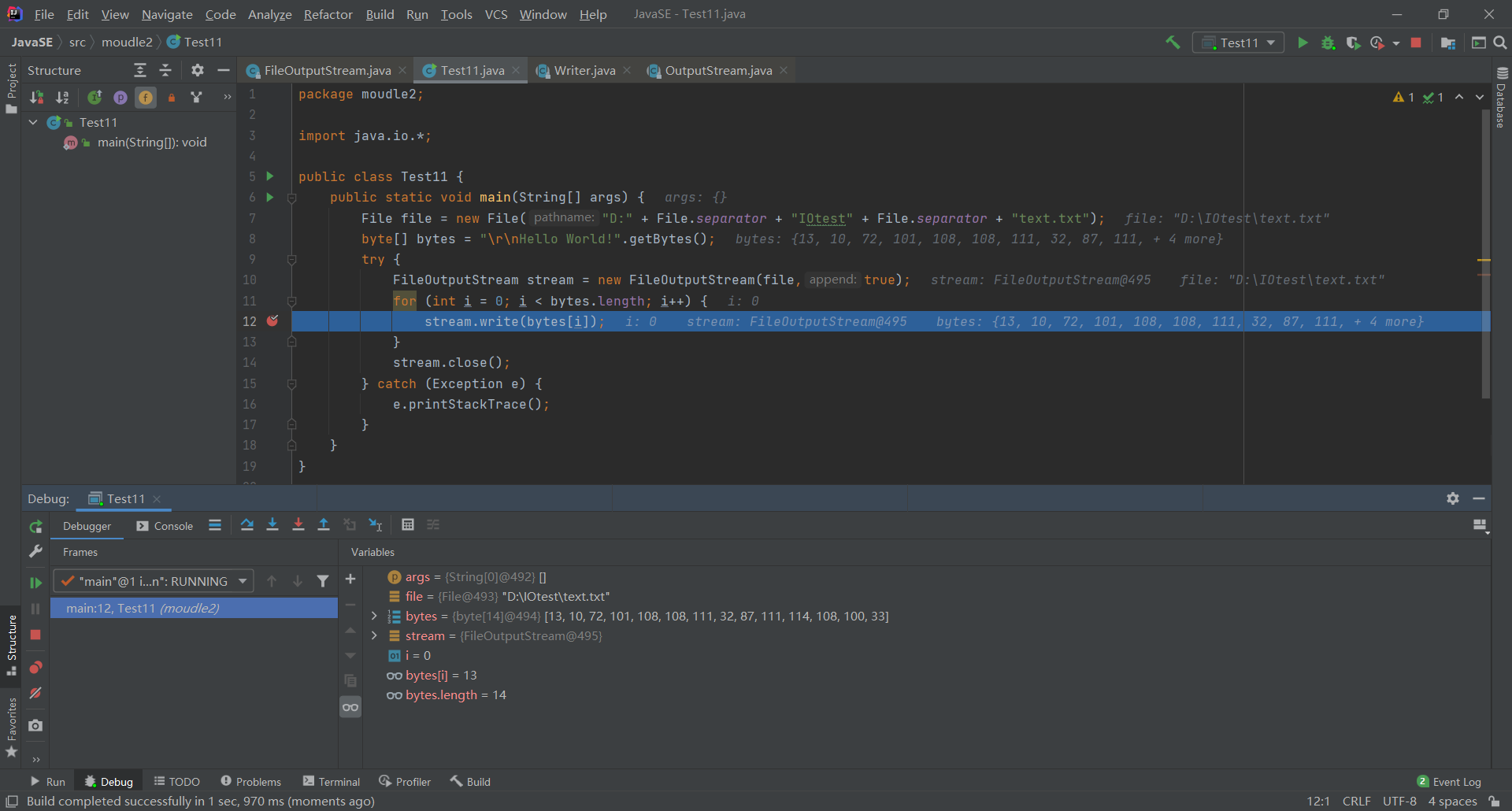Viewport: 1512px width, 811px height.
Task: Open the Refactor menu
Action: [328, 14]
